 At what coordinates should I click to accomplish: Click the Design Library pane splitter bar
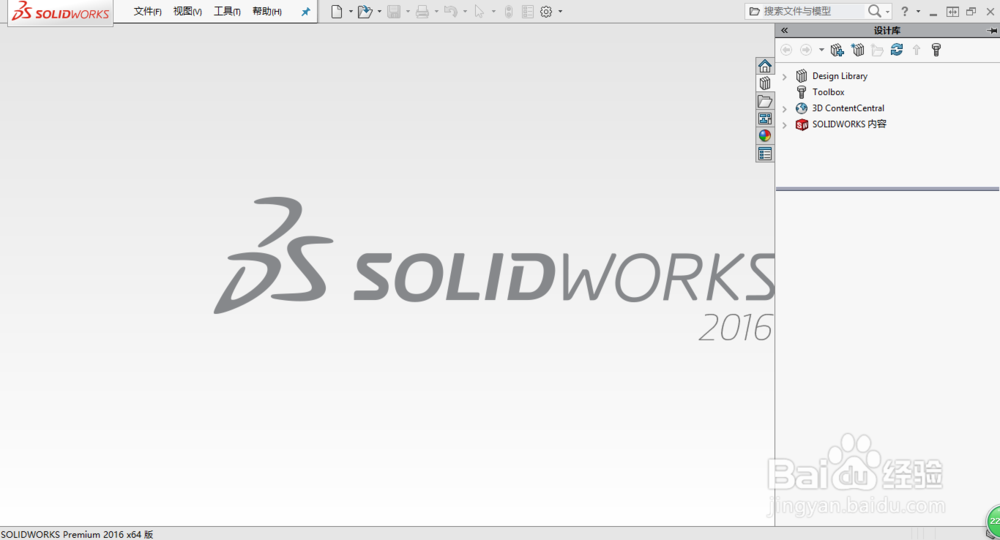887,189
